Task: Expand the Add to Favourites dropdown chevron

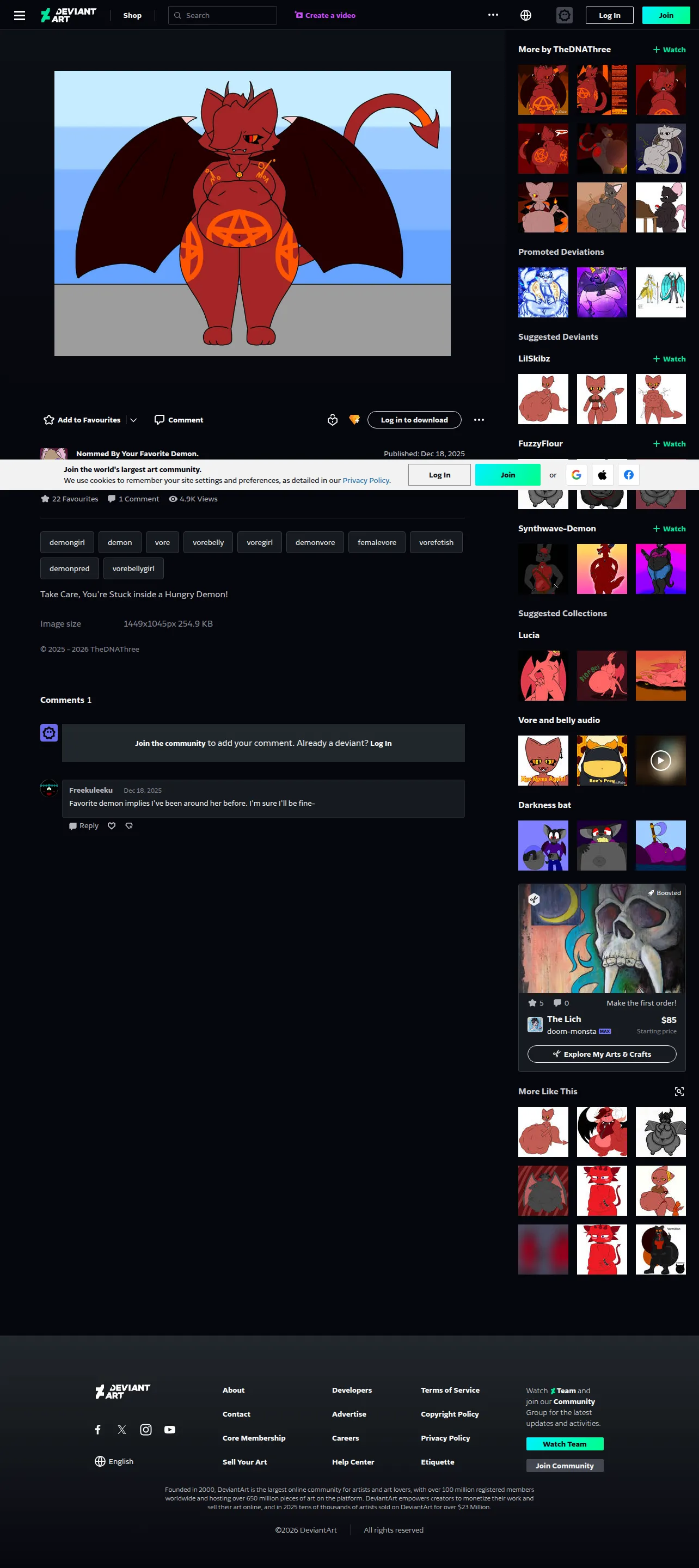Action: 133,419
